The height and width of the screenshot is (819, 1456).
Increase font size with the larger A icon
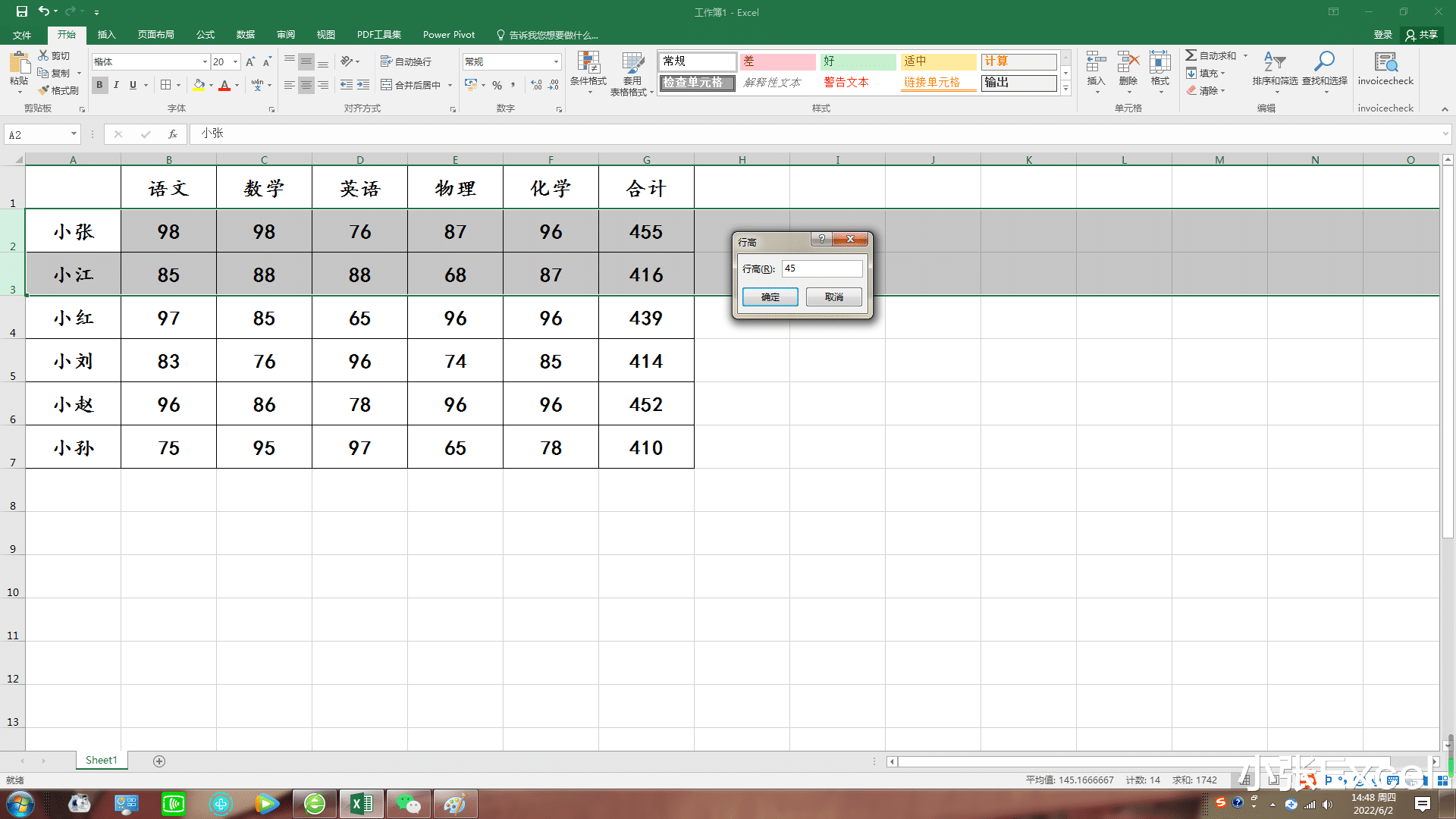coord(250,61)
